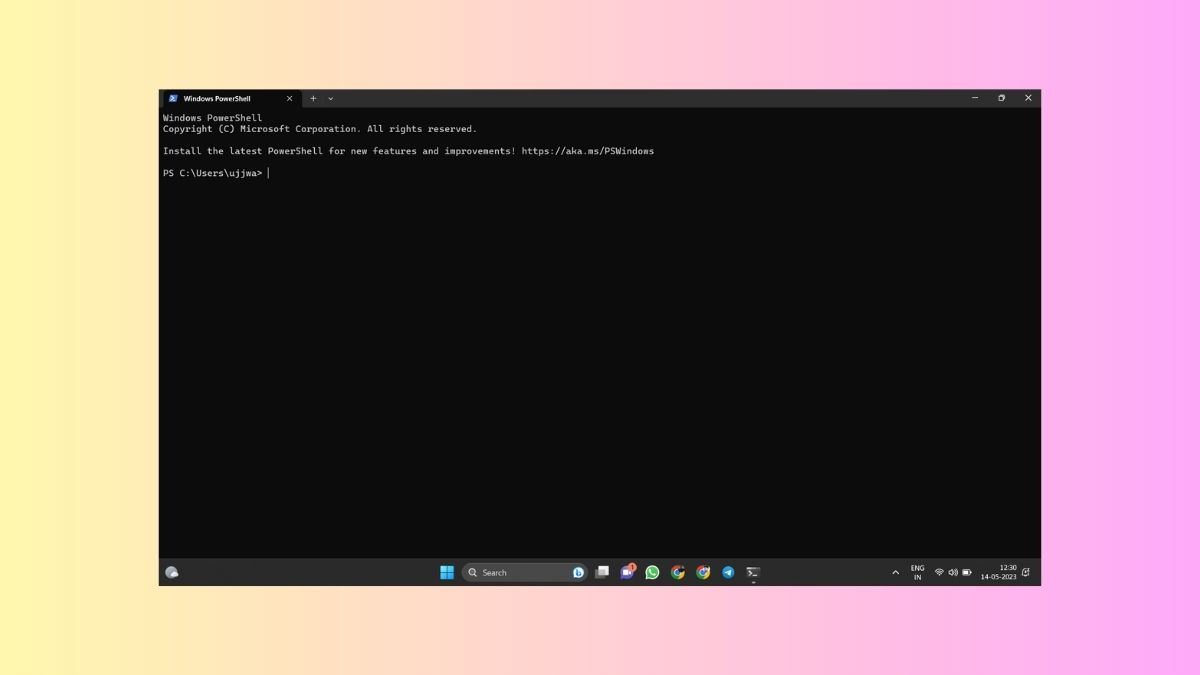
Task: Click the ENG IN language indicator
Action: (917, 572)
